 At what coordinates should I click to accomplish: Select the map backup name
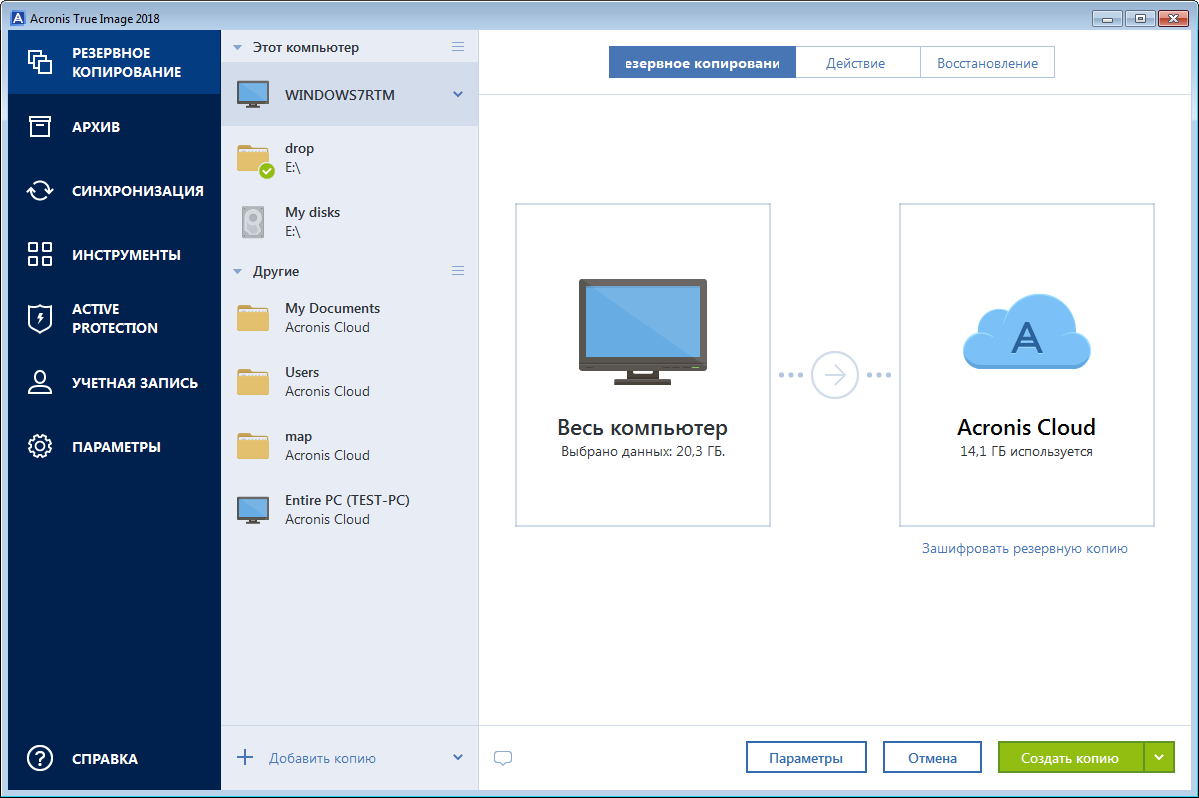click(298, 436)
